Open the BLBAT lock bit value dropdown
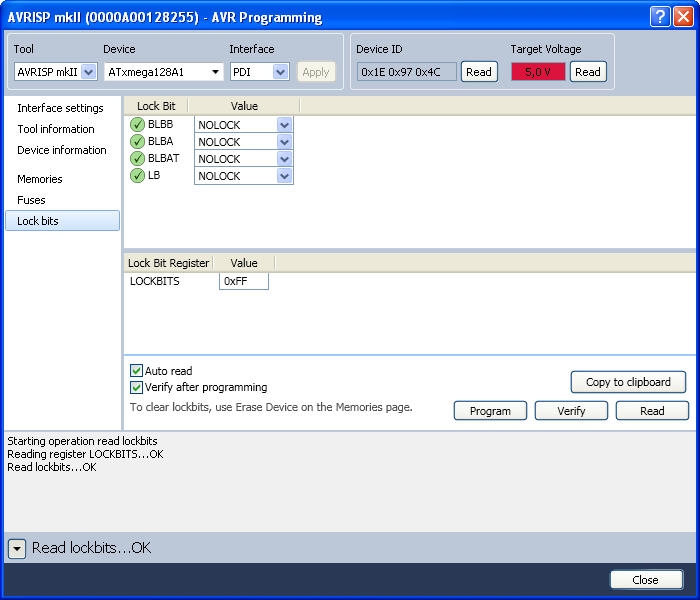The image size is (700, 600). click(x=244, y=158)
